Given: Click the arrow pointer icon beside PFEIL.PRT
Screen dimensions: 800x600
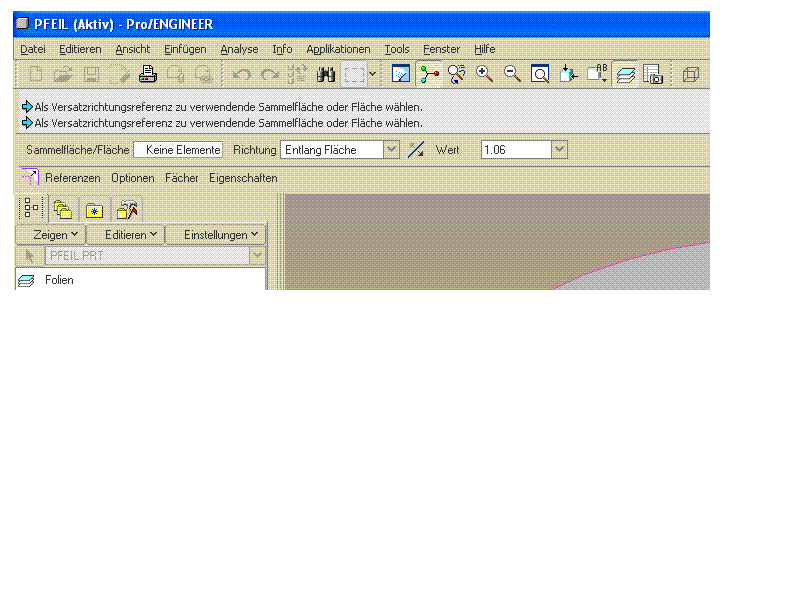Looking at the screenshot, I should pos(30,256).
